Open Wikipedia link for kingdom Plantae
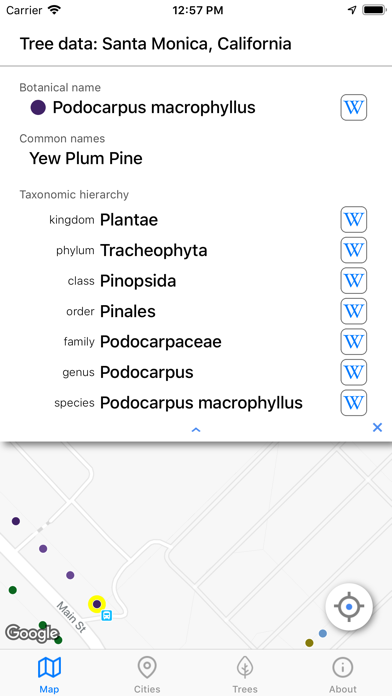This screenshot has height=696, width=392. 353,219
